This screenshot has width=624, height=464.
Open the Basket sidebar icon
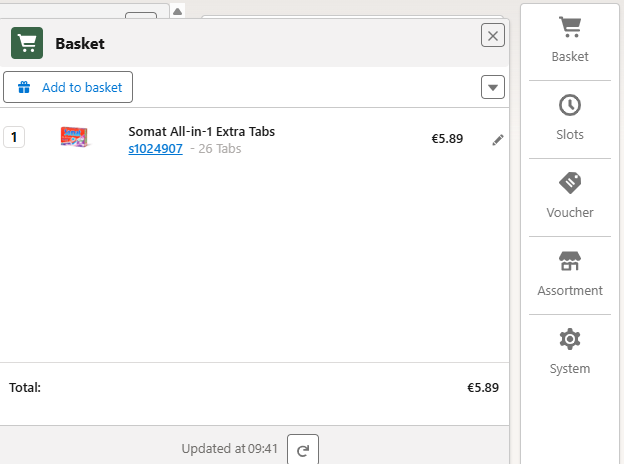tap(570, 27)
